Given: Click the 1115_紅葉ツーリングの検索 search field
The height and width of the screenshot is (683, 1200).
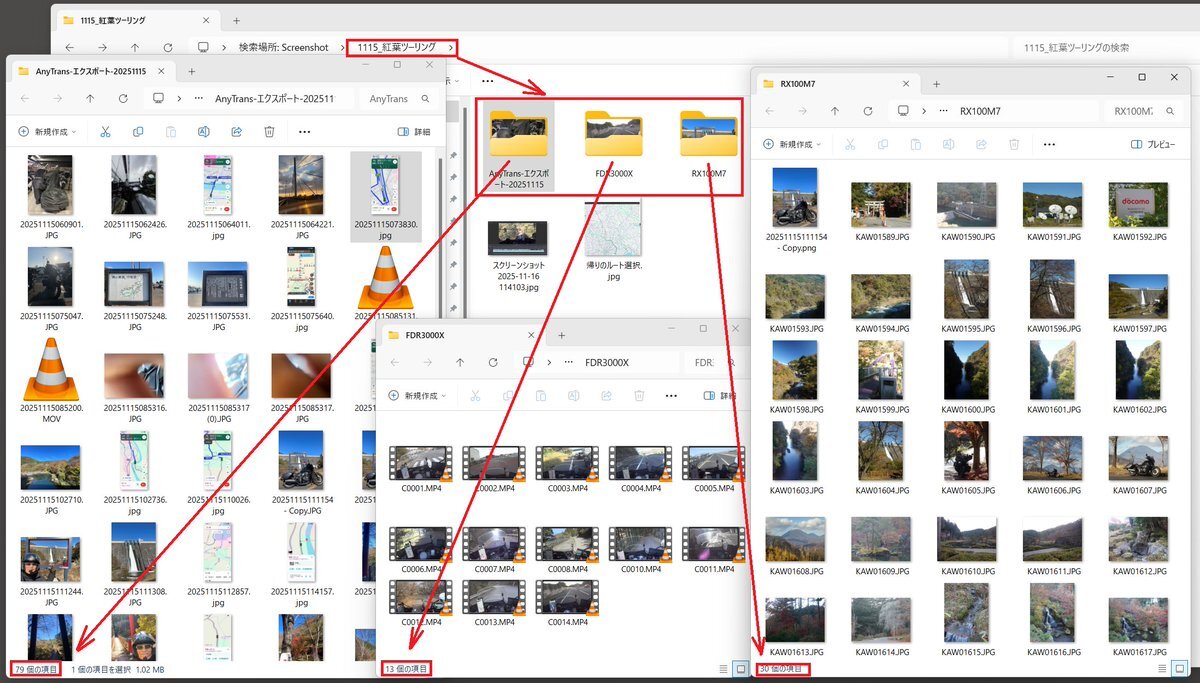Looking at the screenshot, I should point(1100,47).
